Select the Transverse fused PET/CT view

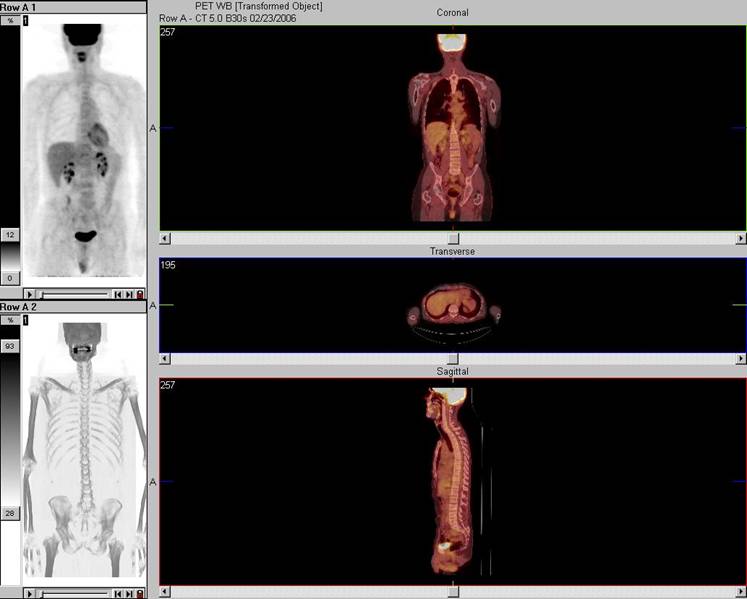tap(453, 305)
